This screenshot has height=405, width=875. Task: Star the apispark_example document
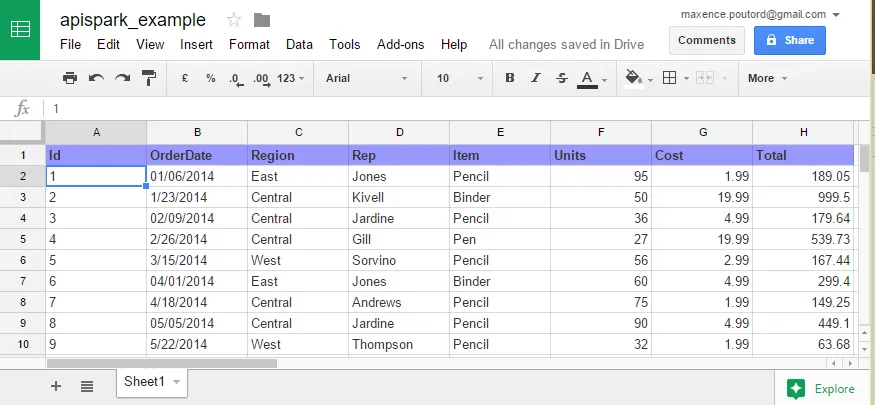click(x=234, y=21)
